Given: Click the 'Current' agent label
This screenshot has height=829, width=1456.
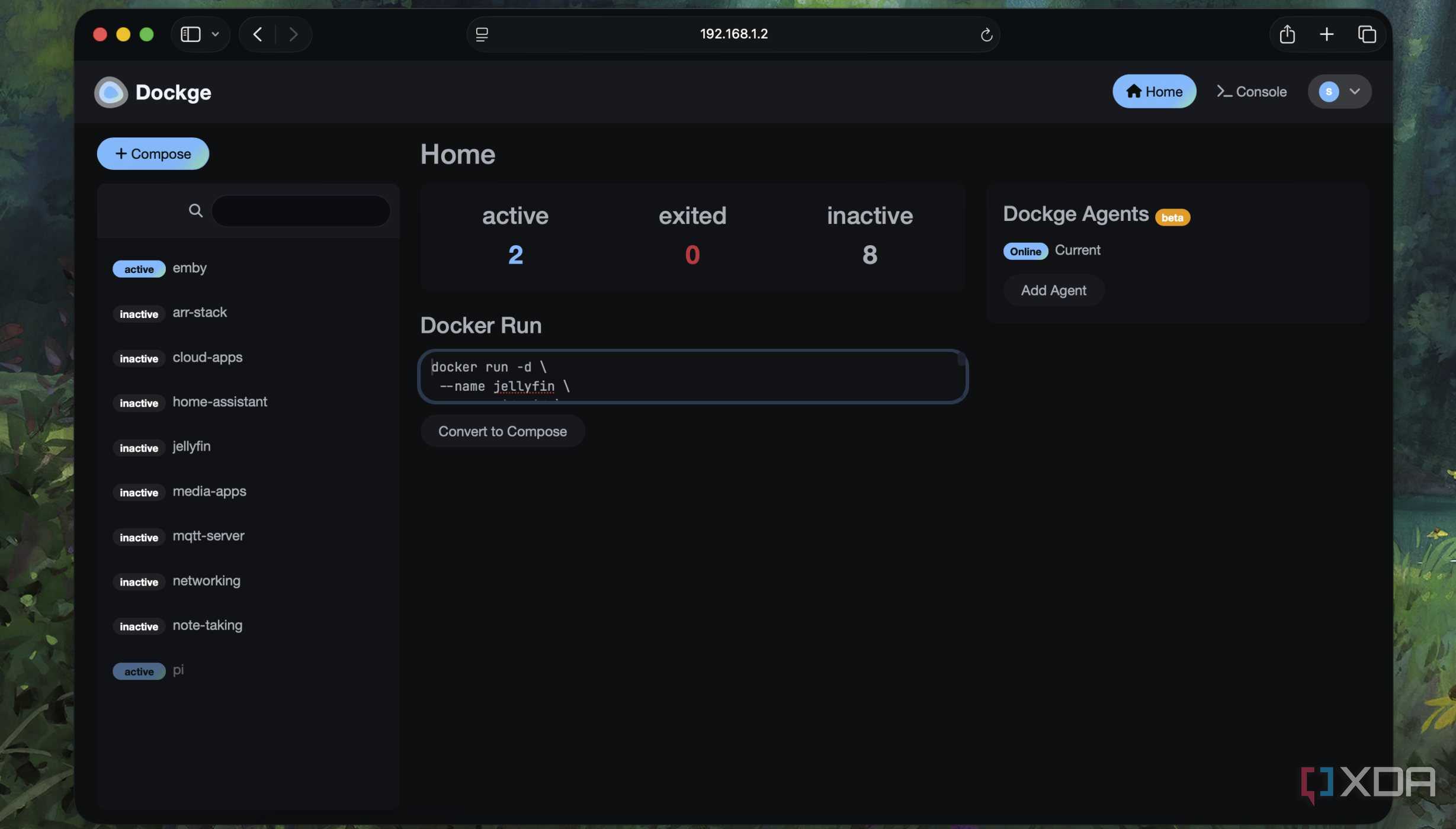Looking at the screenshot, I should coord(1077,250).
